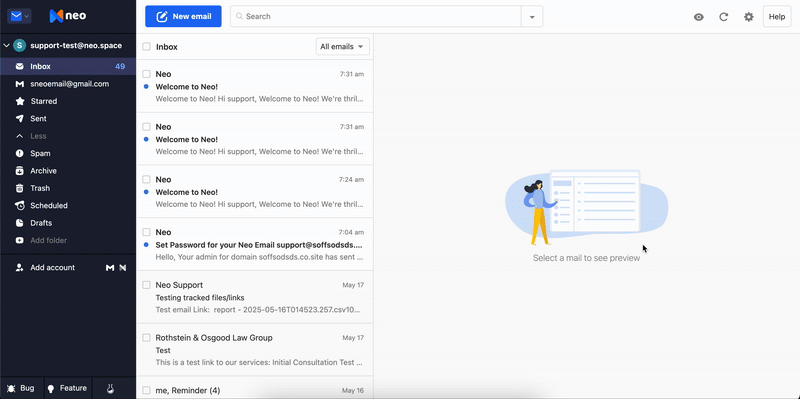
Task: Check the 7:31 am Welcome to Neo email, first one
Action: (x=146, y=74)
